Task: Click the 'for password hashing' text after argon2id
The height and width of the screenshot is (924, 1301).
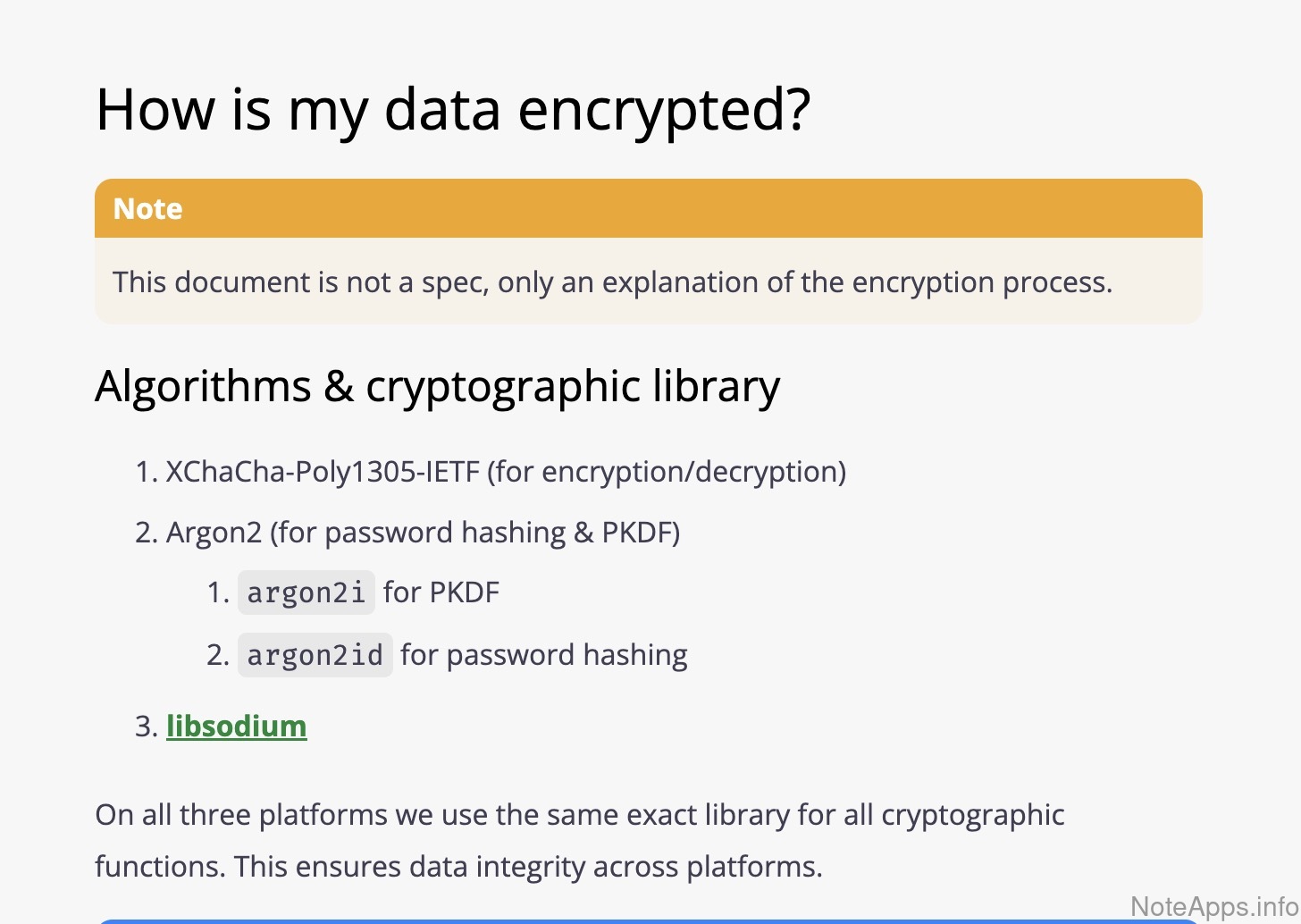Action: coord(543,655)
